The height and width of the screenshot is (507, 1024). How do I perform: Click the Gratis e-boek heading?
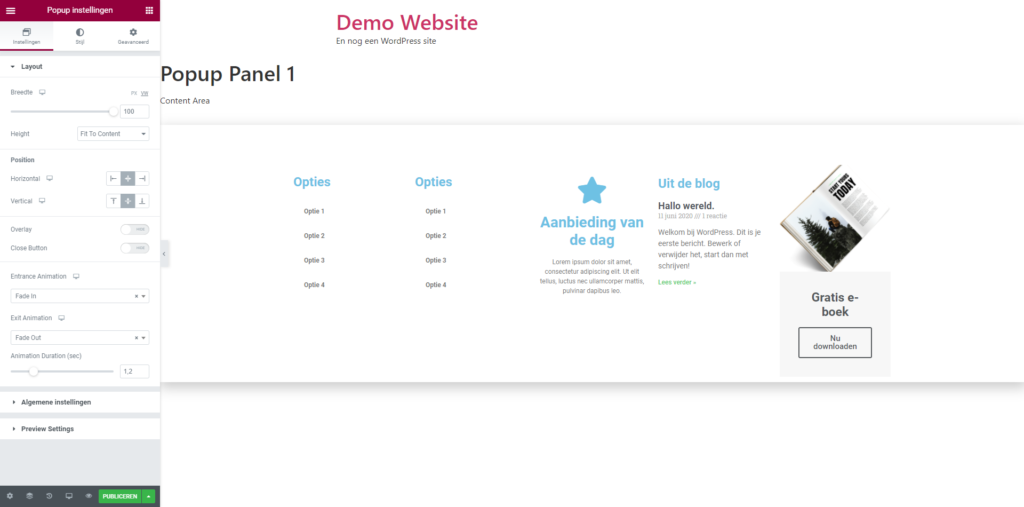(835, 304)
